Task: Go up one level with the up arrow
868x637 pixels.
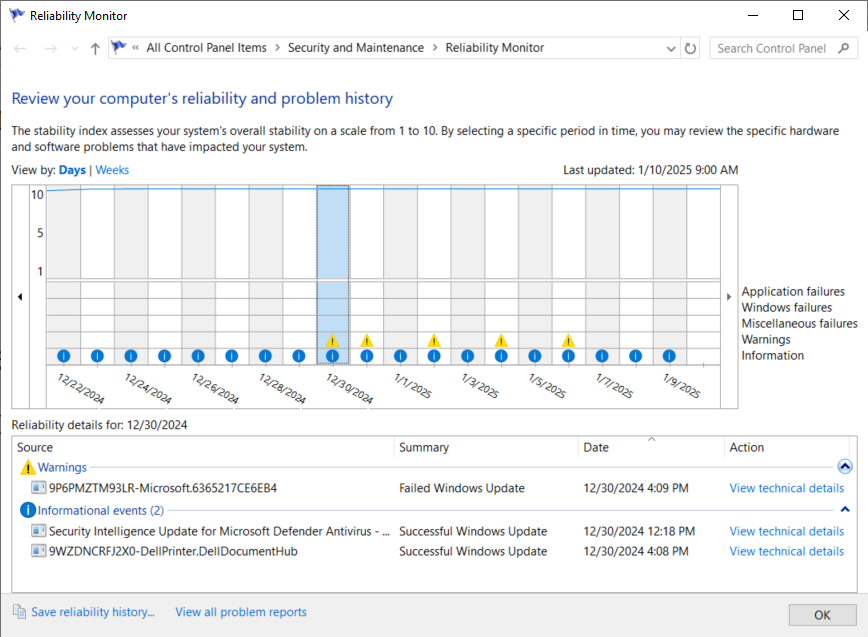Action: click(x=95, y=49)
